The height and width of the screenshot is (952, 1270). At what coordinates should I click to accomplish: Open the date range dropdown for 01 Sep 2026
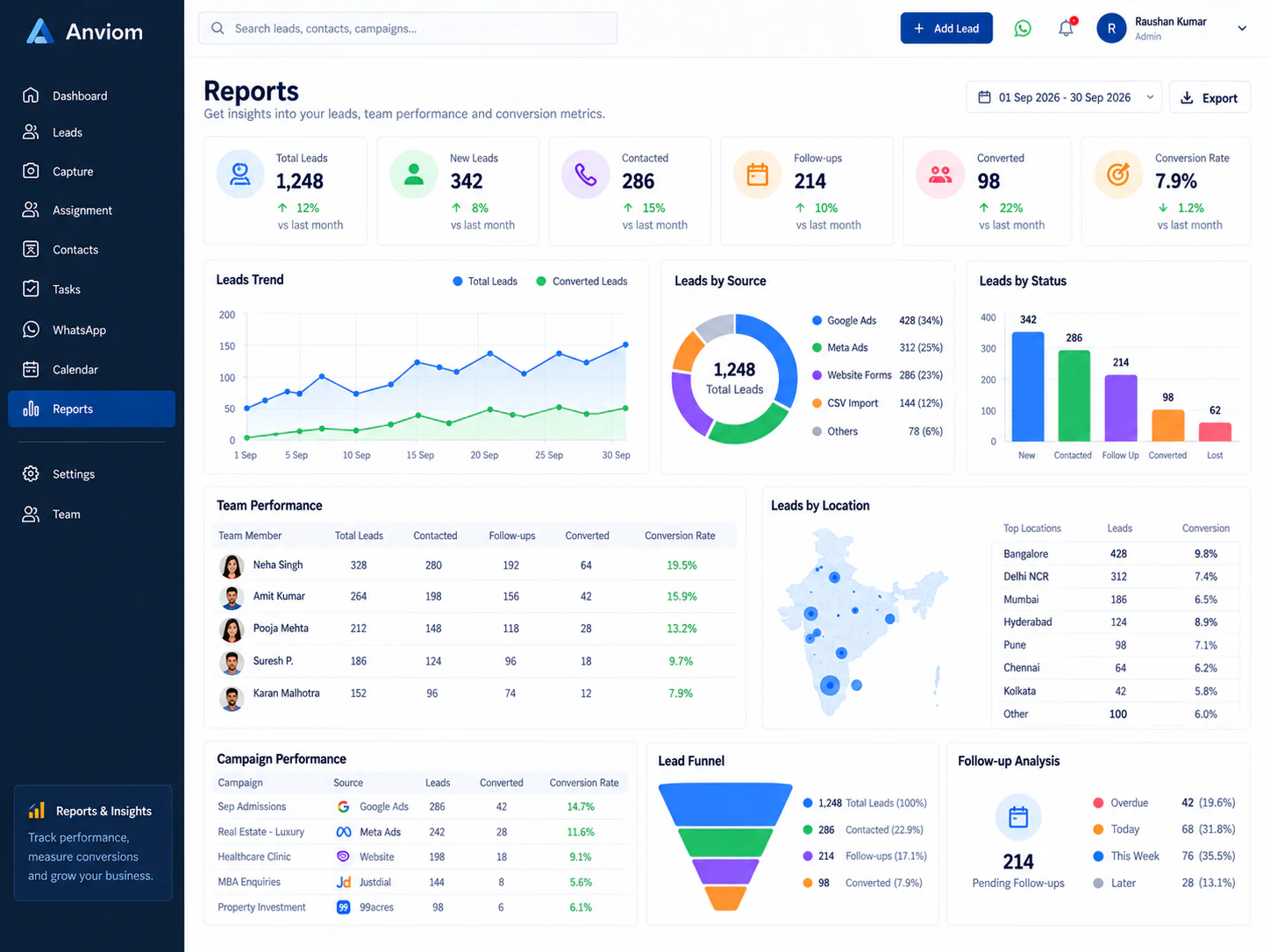click(1064, 97)
